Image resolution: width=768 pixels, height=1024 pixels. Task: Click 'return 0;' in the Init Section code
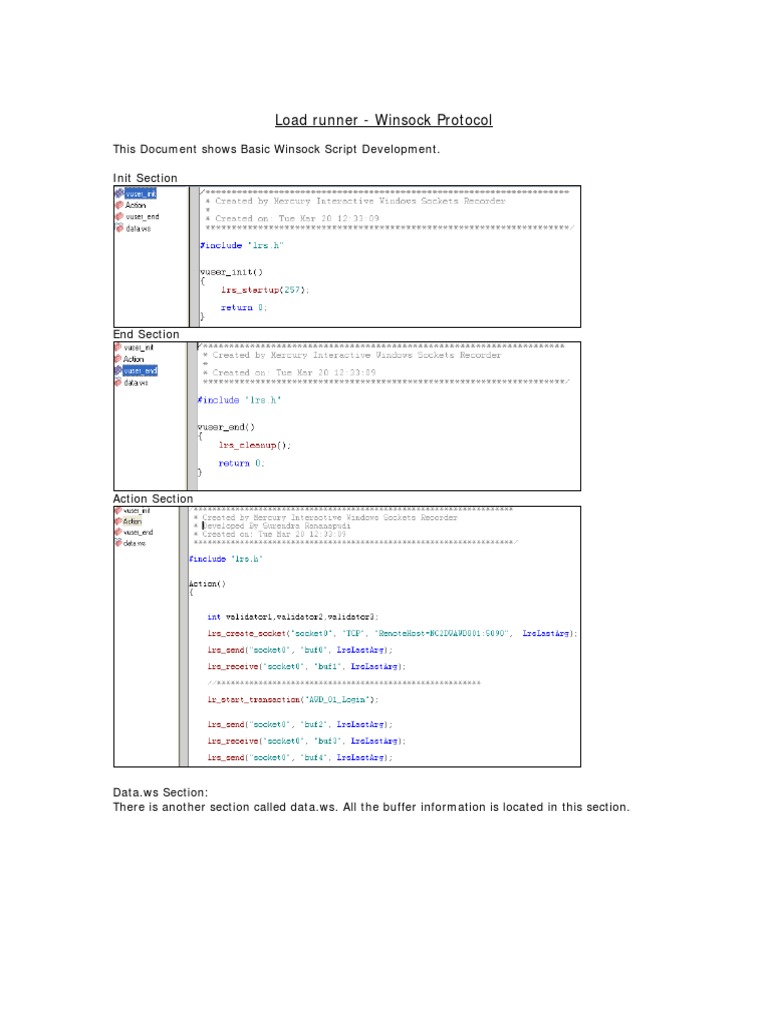[244, 308]
